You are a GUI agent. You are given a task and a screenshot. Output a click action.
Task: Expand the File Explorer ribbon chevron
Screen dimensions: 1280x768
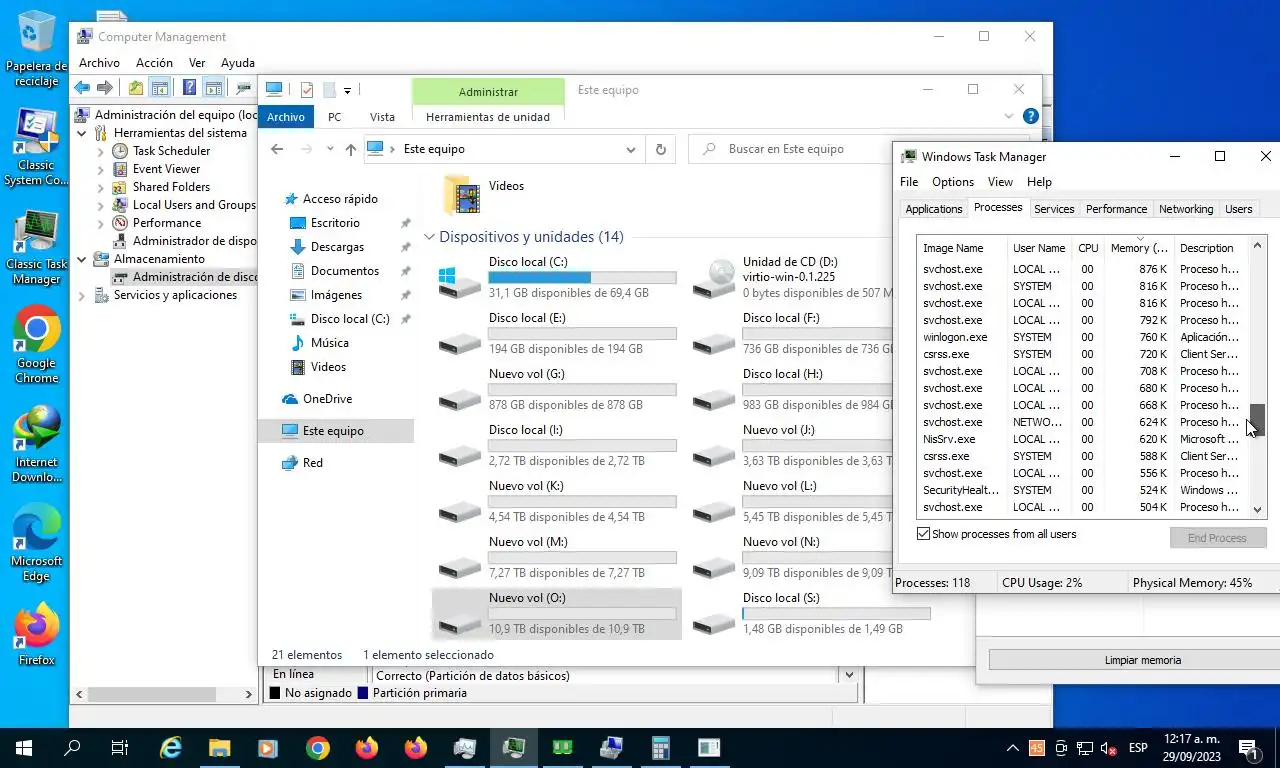1009,116
